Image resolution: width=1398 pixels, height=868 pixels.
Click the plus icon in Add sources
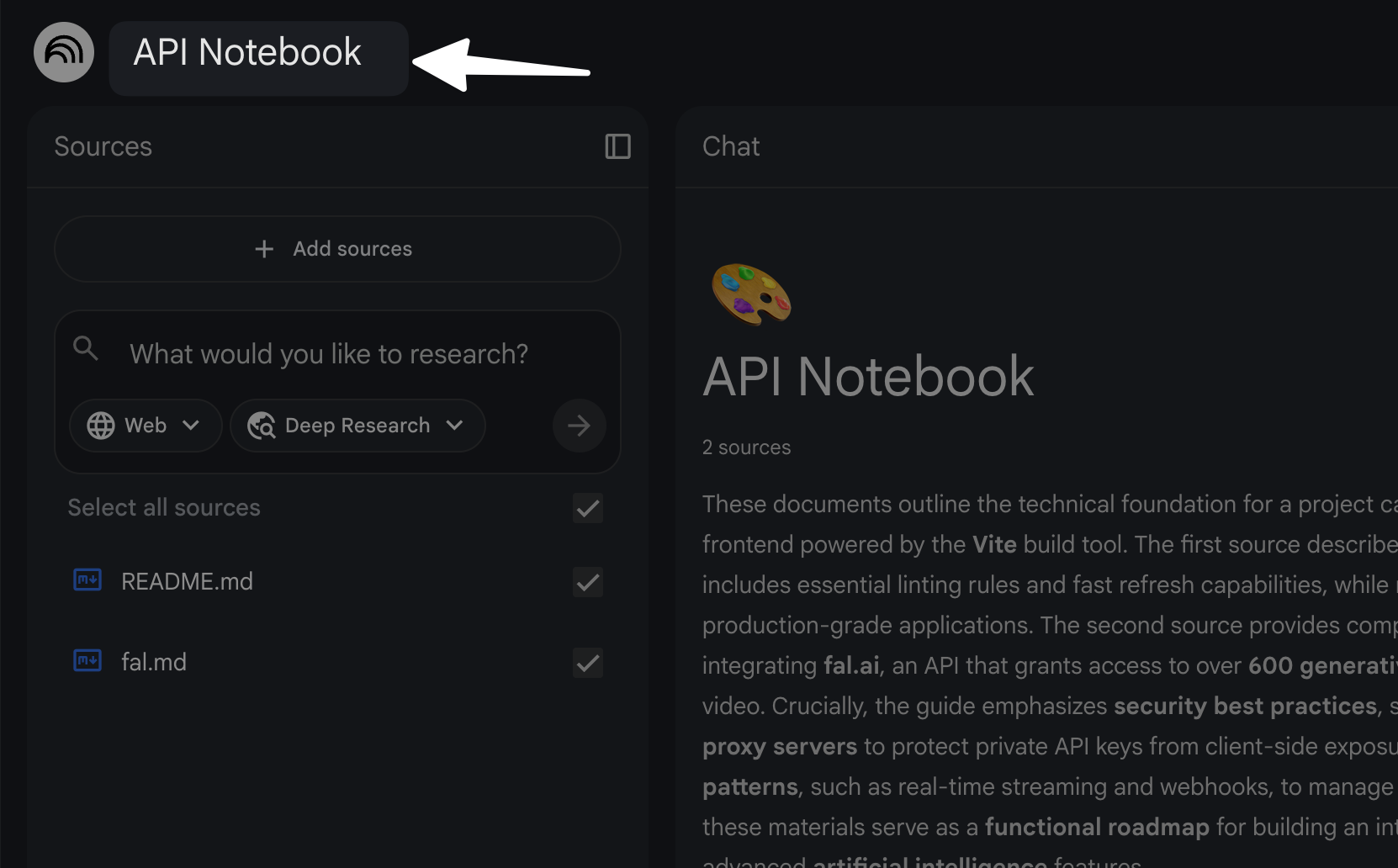pos(262,249)
